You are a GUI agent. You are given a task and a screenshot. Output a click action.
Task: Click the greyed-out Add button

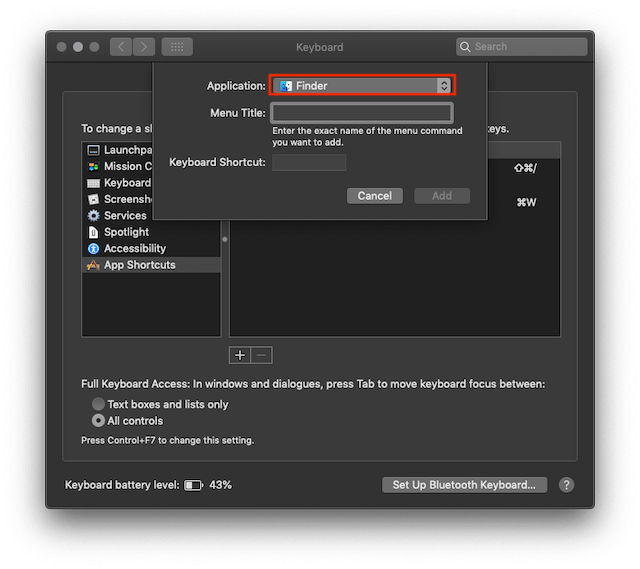pos(442,196)
